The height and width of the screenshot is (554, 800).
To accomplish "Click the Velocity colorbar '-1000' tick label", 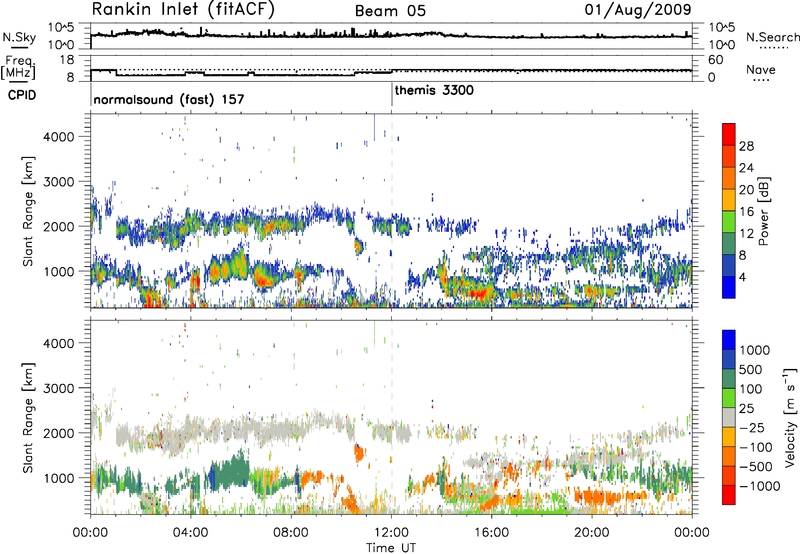I will coord(760,486).
